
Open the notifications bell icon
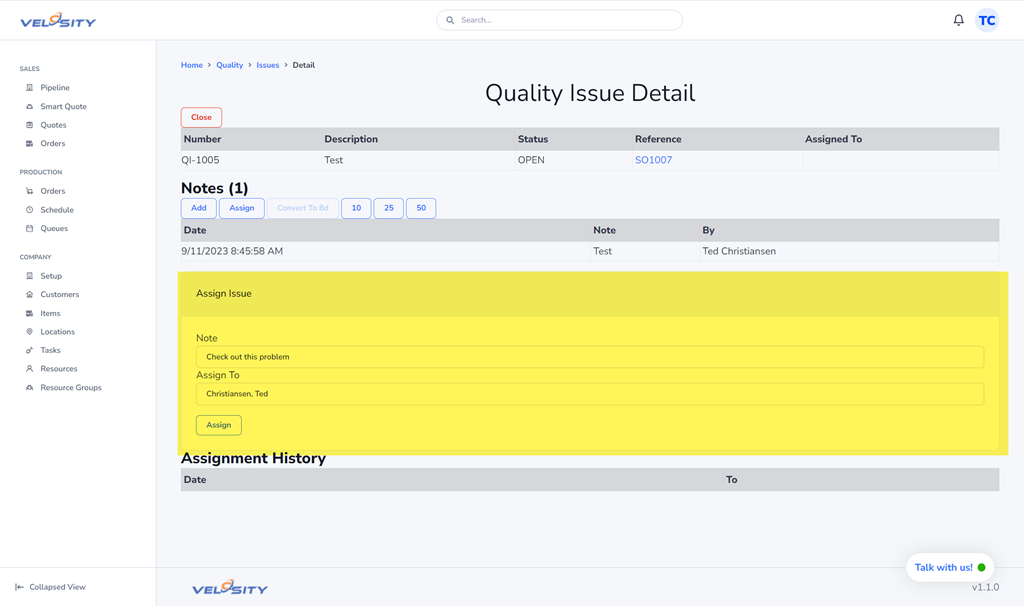click(x=958, y=20)
